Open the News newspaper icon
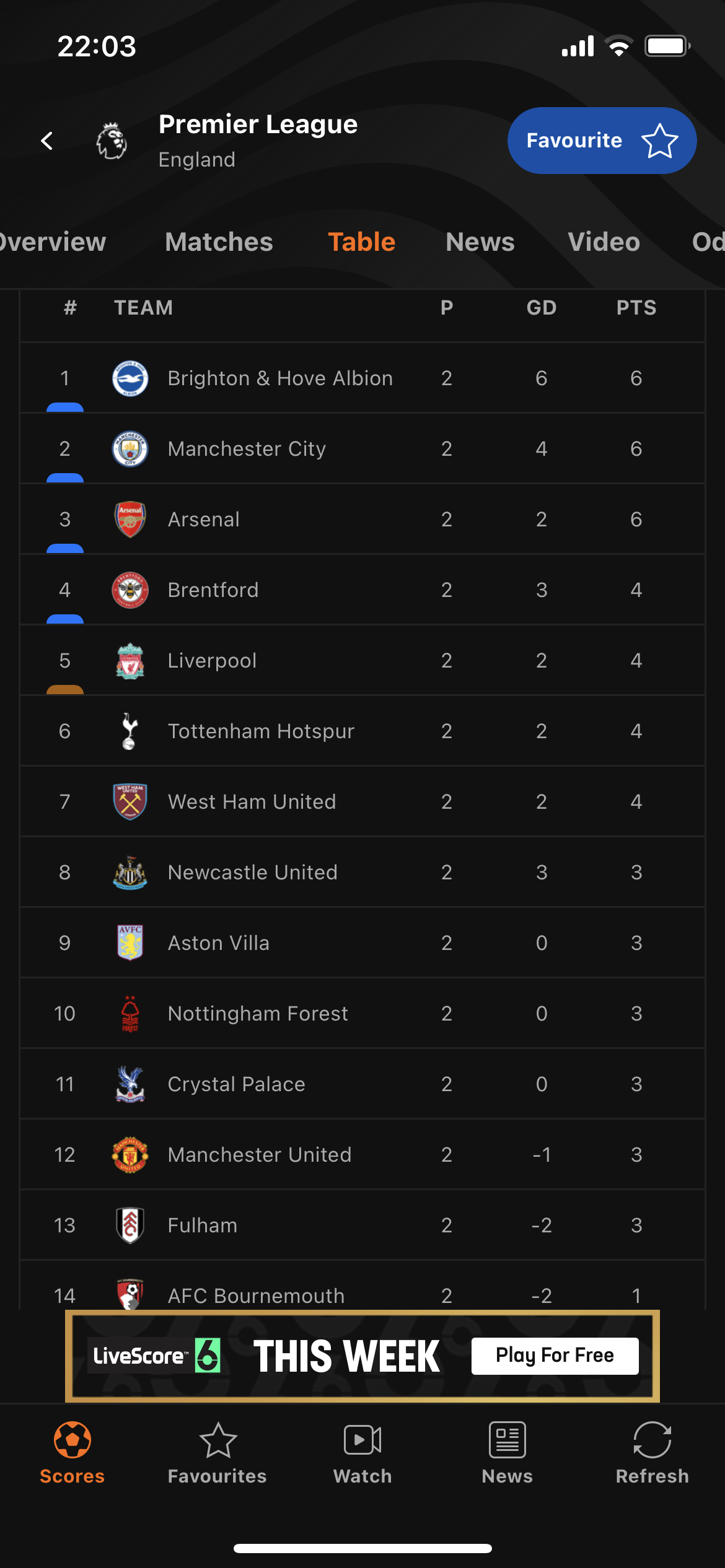Screen dimensions: 725x1568 click(x=507, y=1440)
